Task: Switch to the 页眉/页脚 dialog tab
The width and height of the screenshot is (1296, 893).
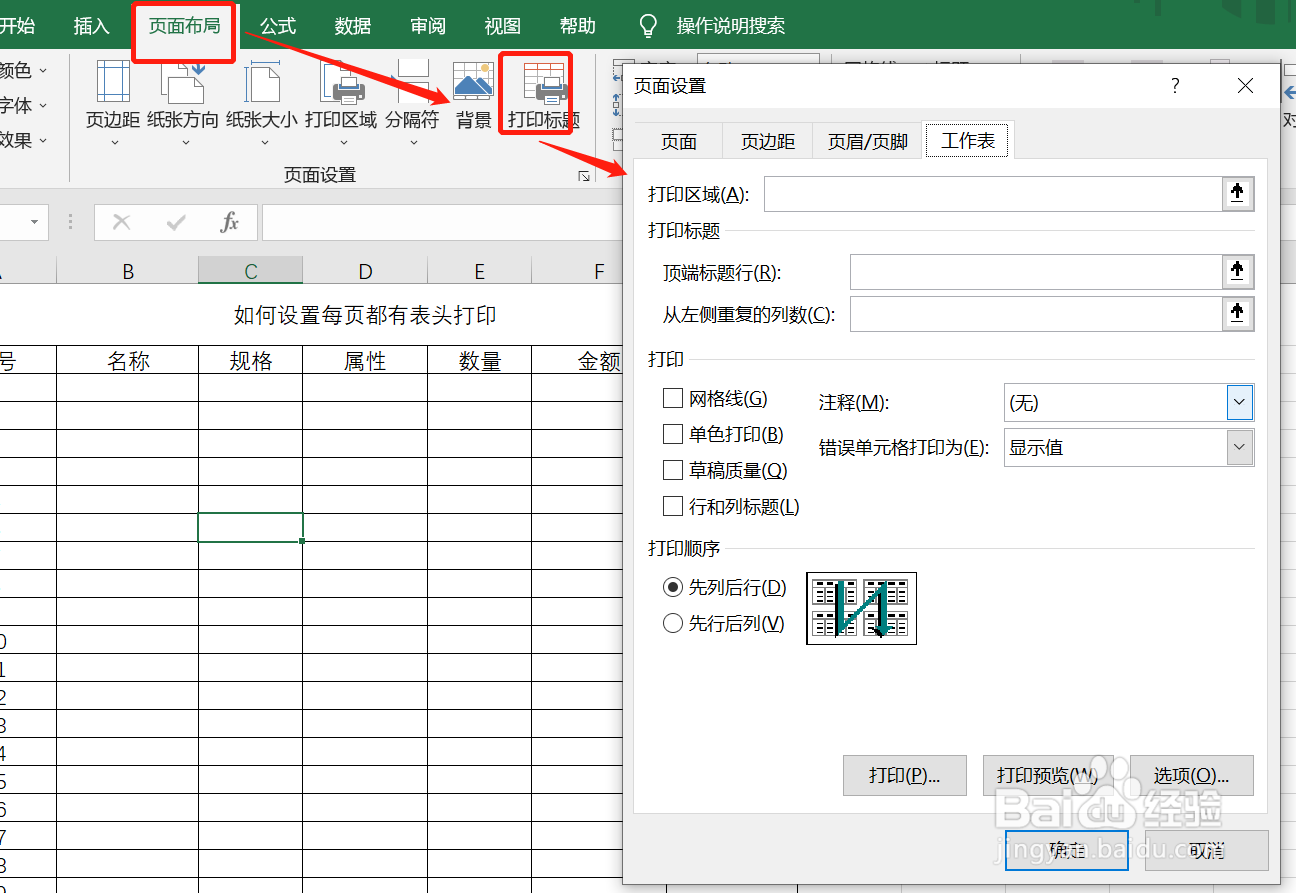Action: (x=865, y=140)
